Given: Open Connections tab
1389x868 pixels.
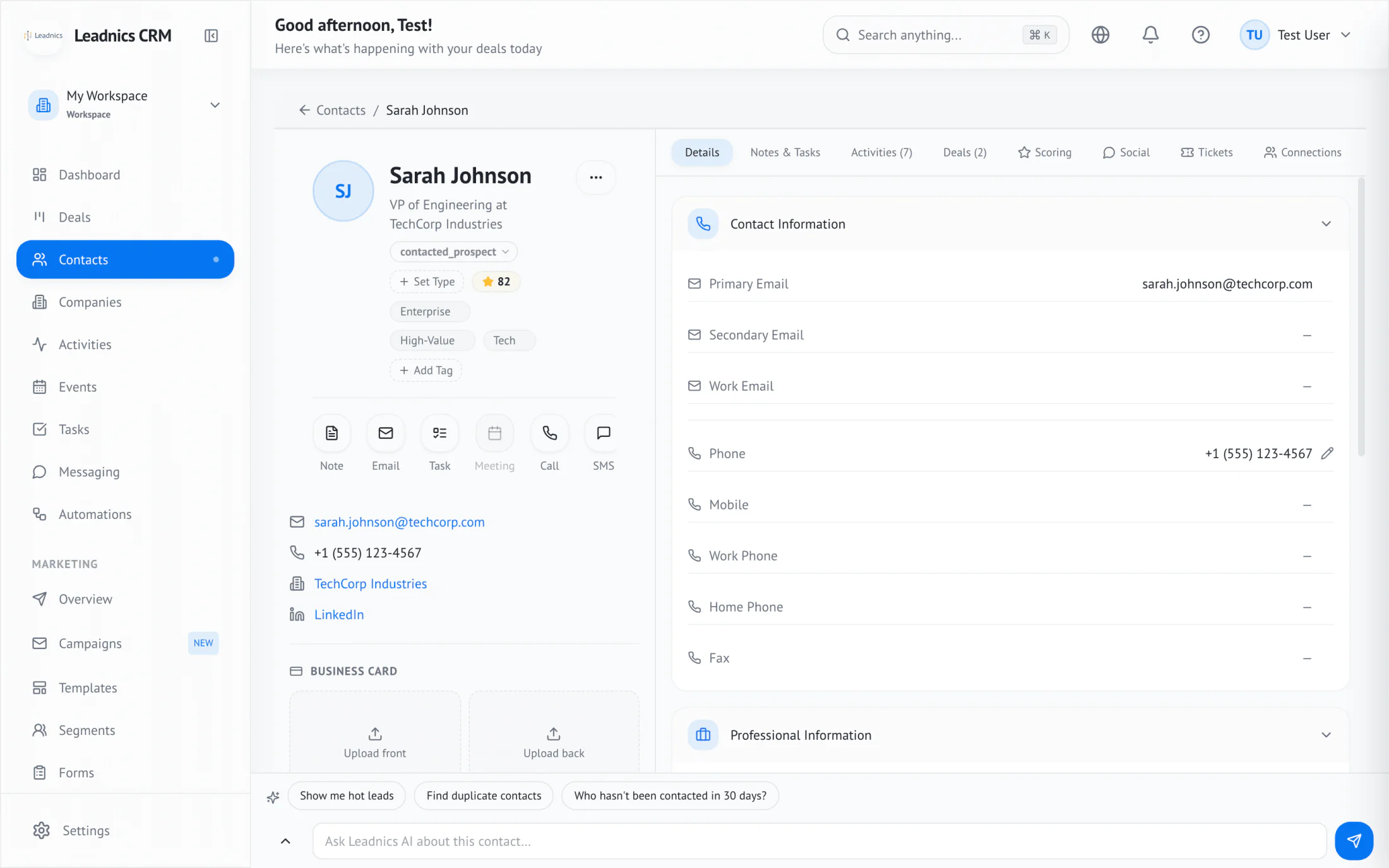Looking at the screenshot, I should tap(1302, 152).
